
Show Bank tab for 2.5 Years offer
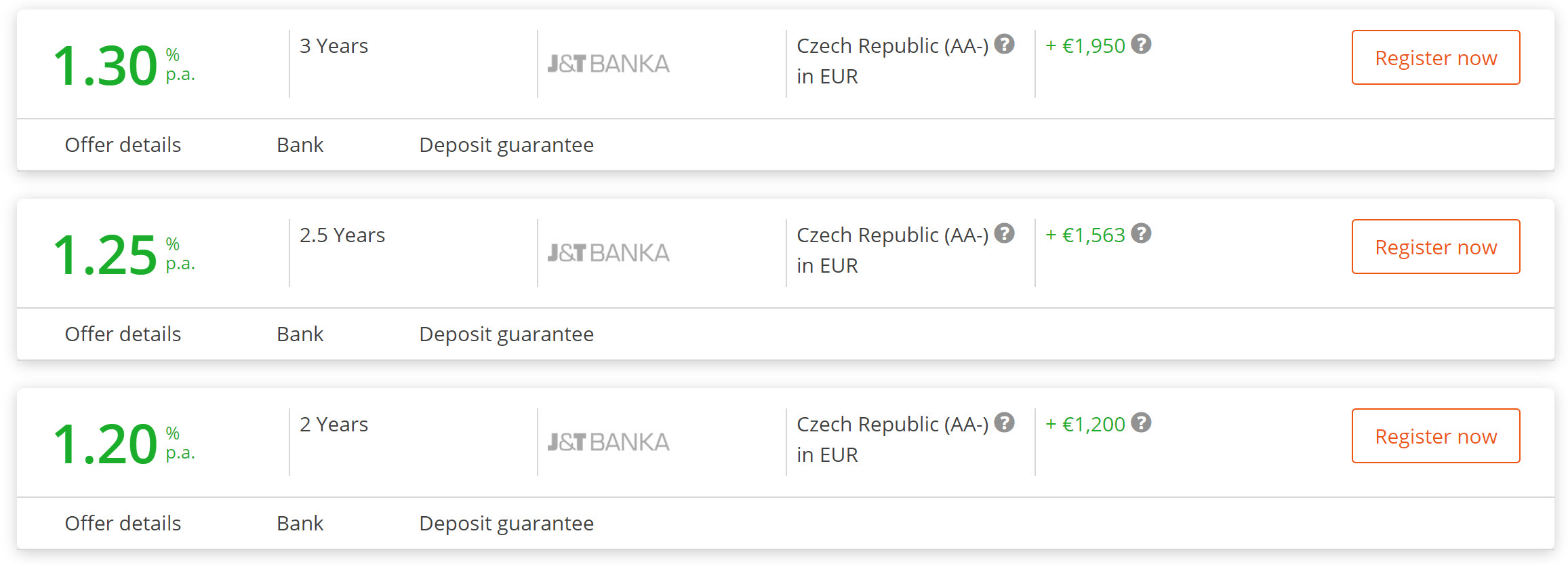[300, 334]
